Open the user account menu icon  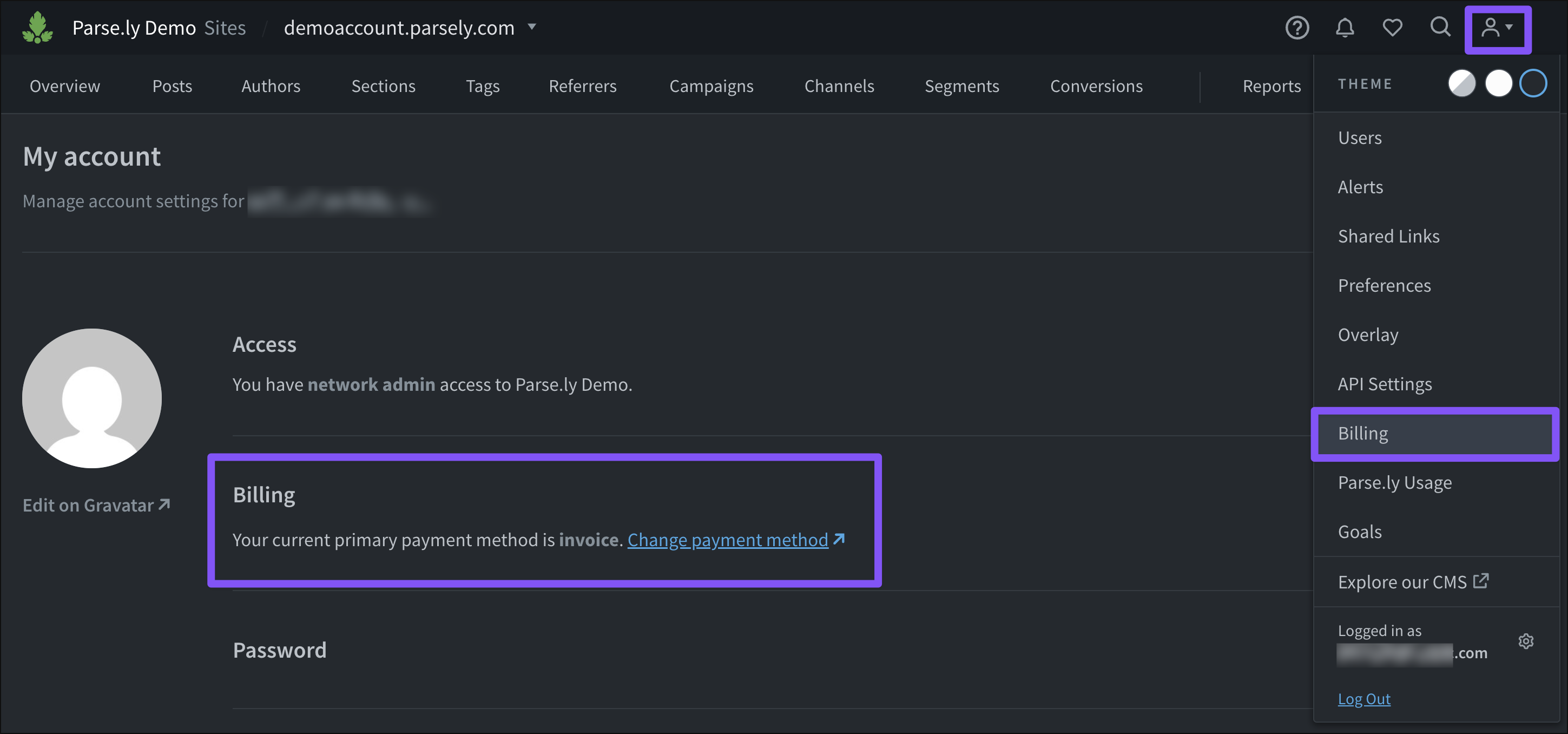[x=1498, y=28]
